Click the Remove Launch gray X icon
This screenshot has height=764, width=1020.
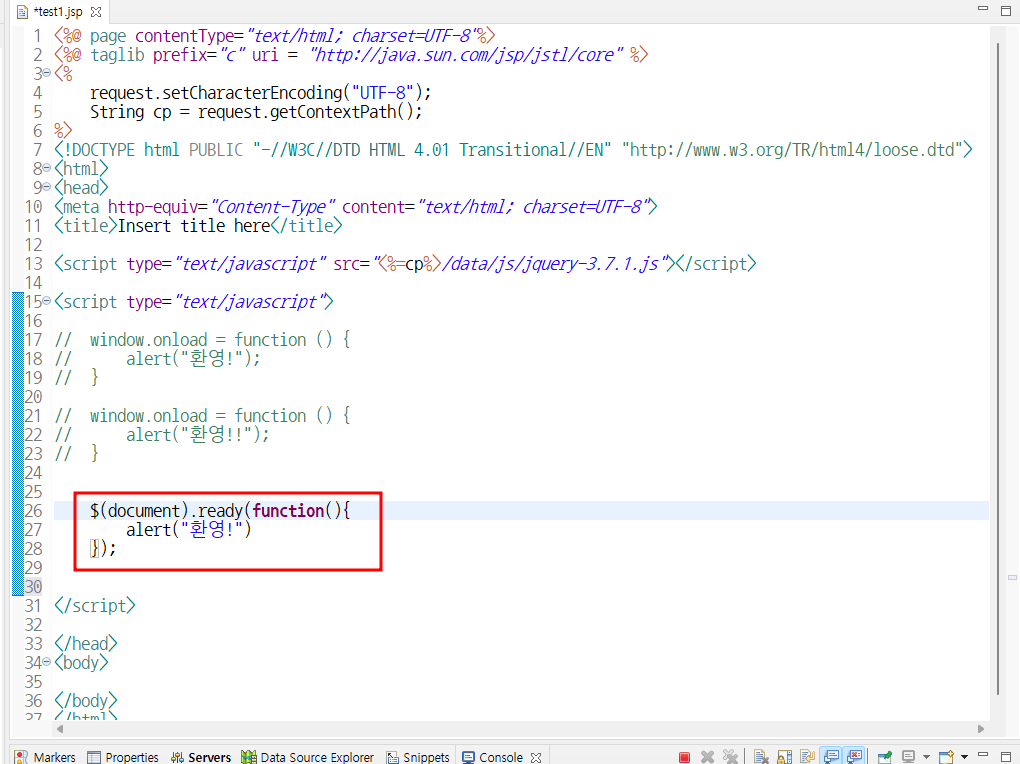pos(707,757)
